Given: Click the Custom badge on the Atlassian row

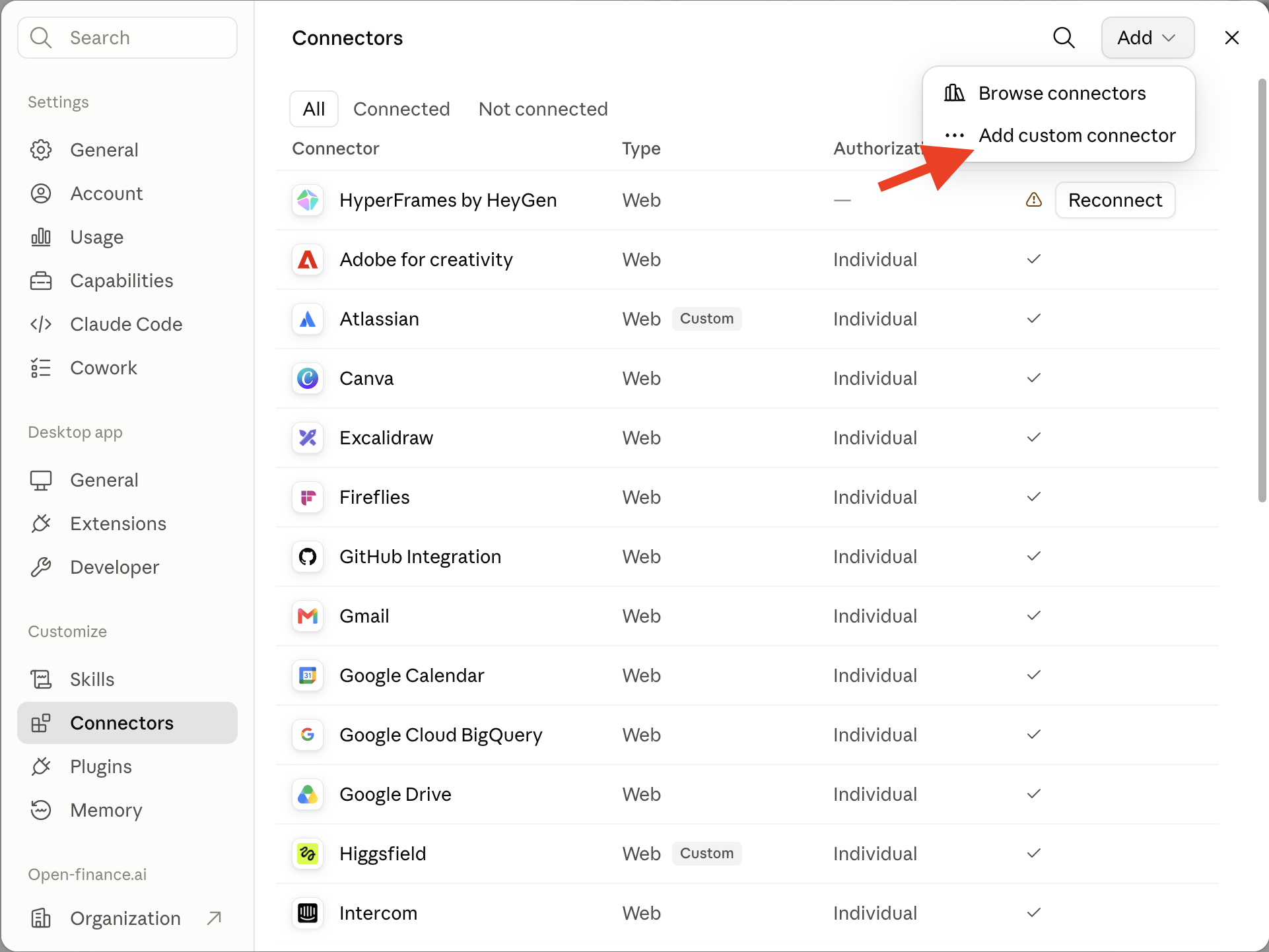Looking at the screenshot, I should click(x=707, y=319).
